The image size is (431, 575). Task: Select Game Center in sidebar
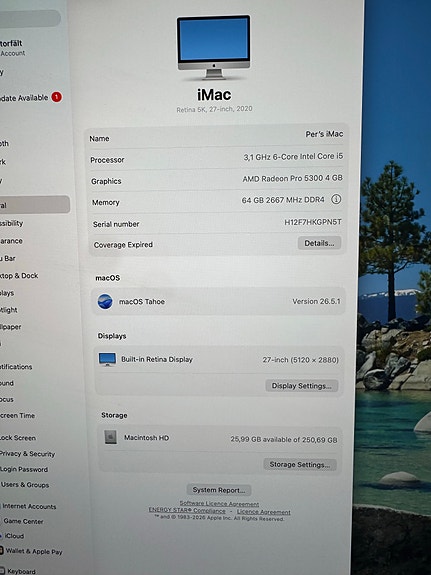pos(22,521)
